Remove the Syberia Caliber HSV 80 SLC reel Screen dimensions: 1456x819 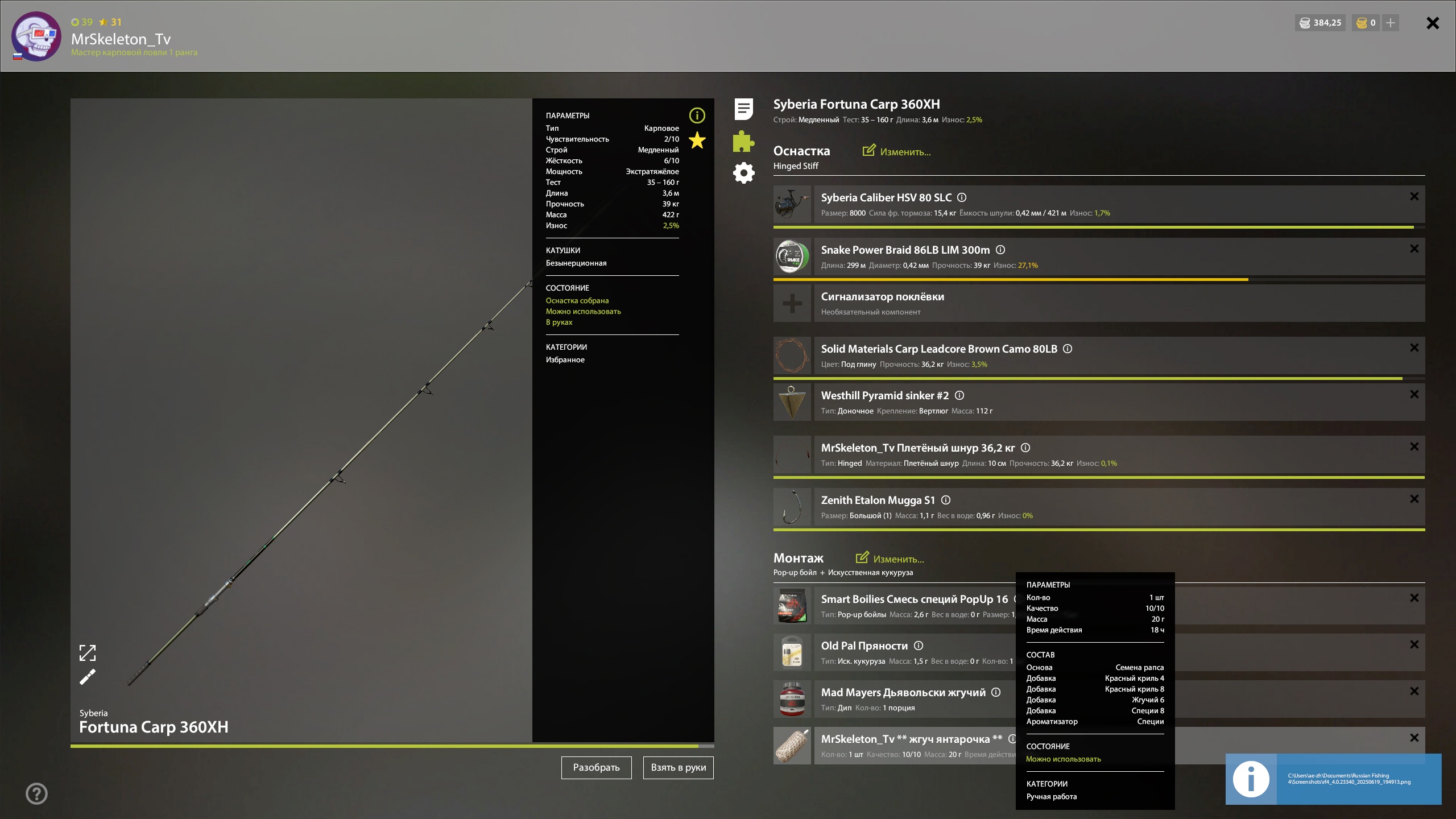coord(1414,196)
